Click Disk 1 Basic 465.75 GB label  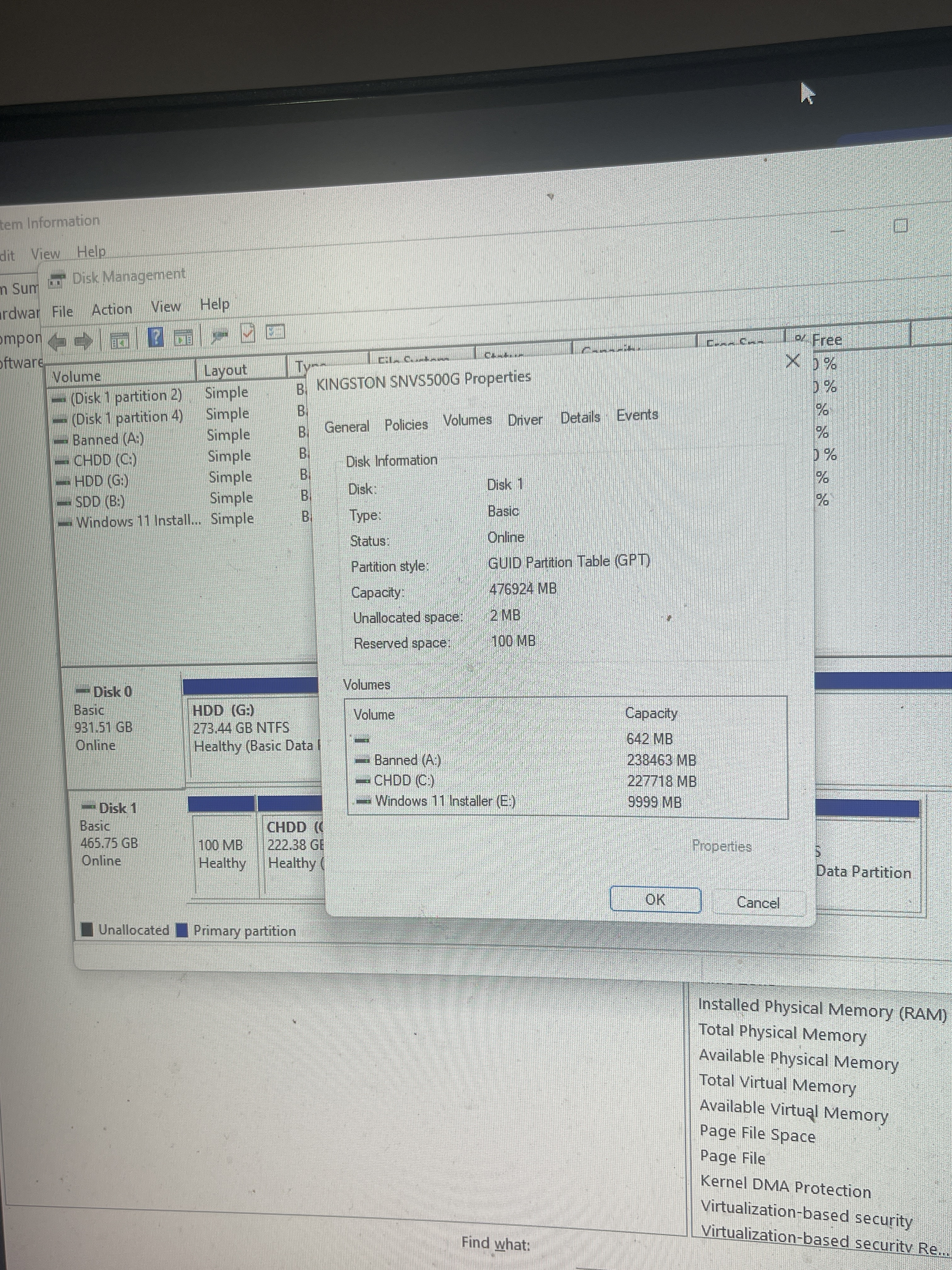click(x=110, y=835)
